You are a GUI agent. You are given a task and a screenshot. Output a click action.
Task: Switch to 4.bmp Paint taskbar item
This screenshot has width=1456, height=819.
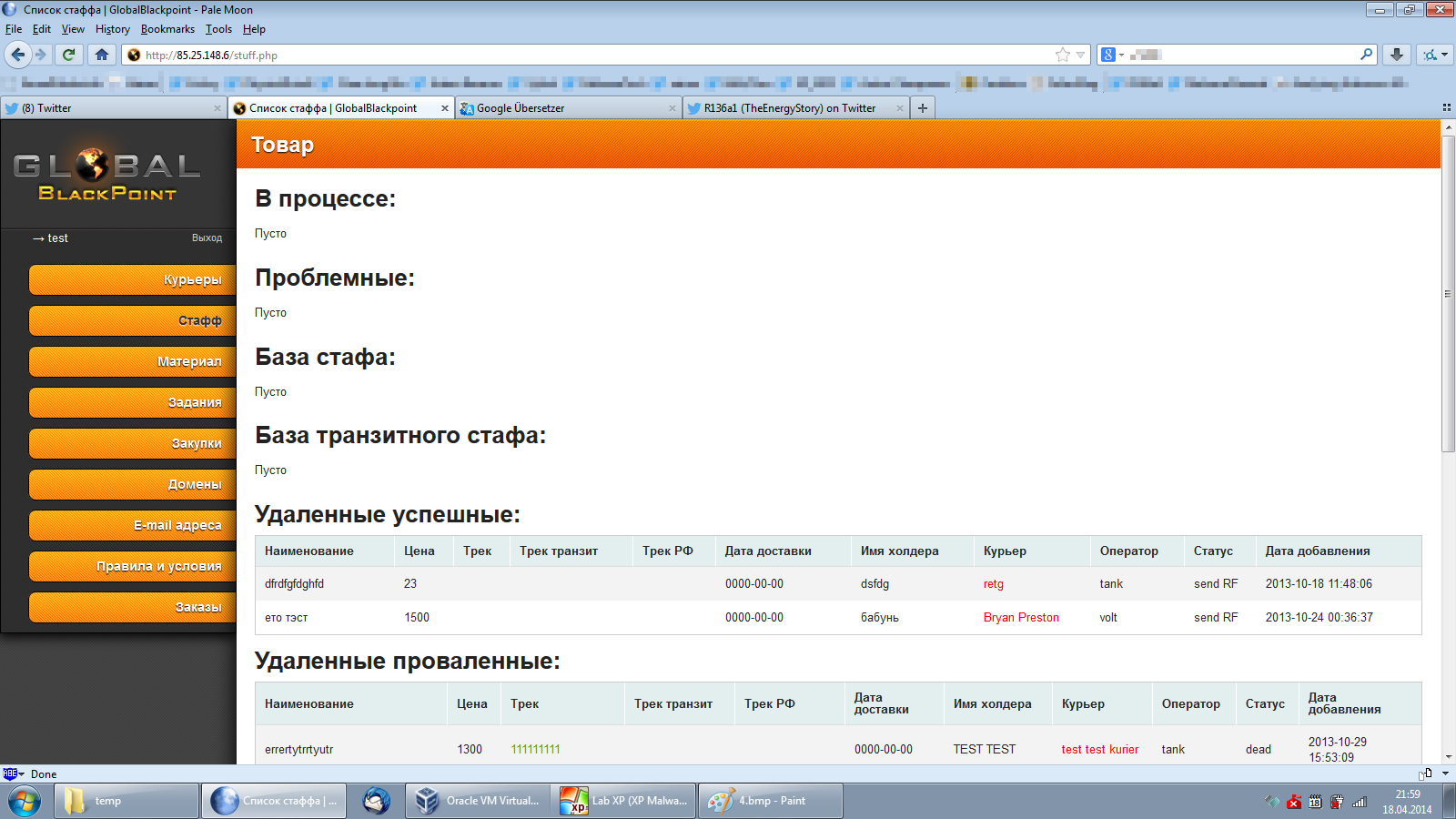point(771,801)
